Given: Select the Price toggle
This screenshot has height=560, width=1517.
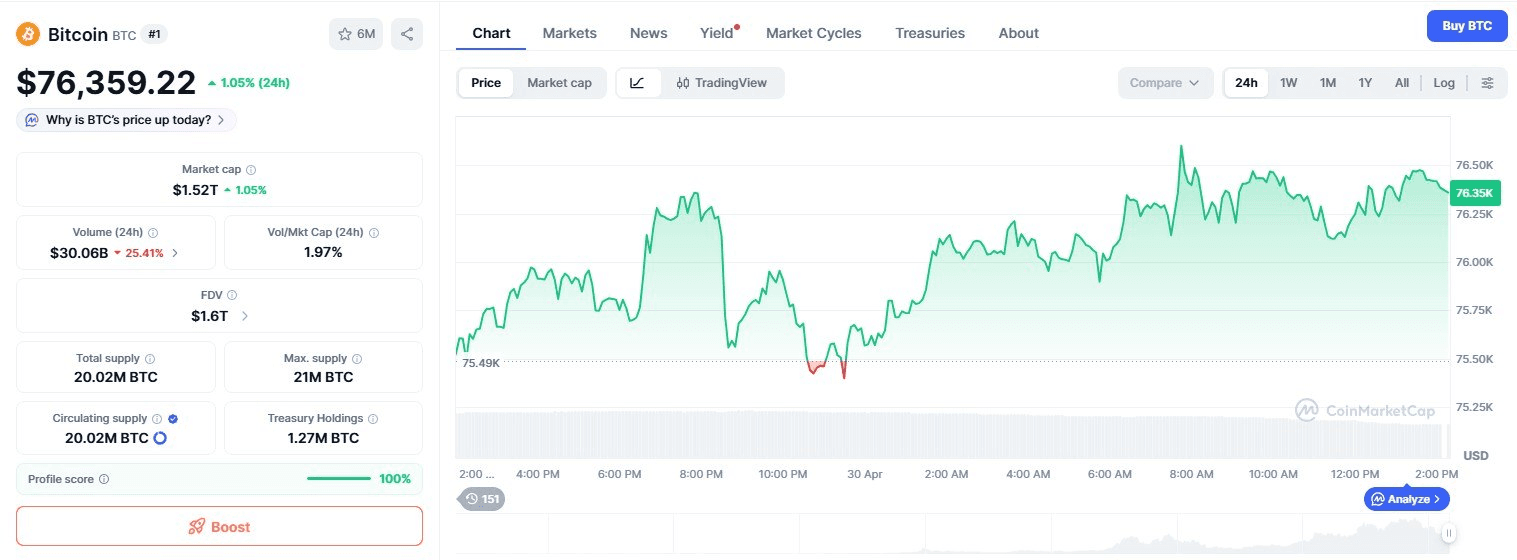Looking at the screenshot, I should point(486,83).
